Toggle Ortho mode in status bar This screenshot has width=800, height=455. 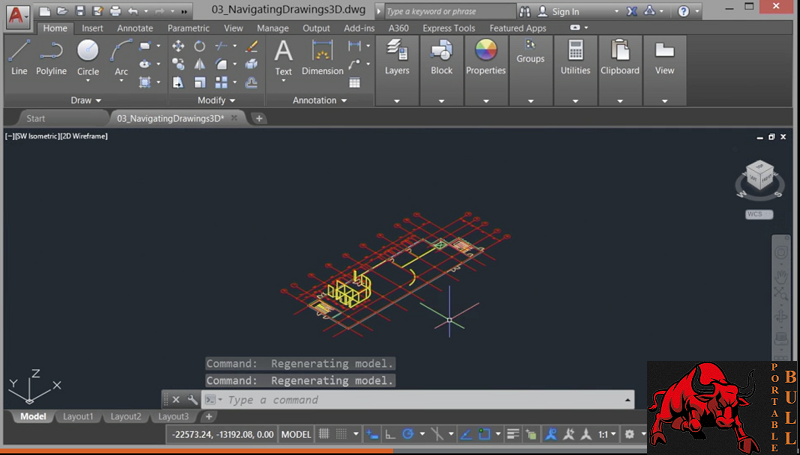pos(390,434)
